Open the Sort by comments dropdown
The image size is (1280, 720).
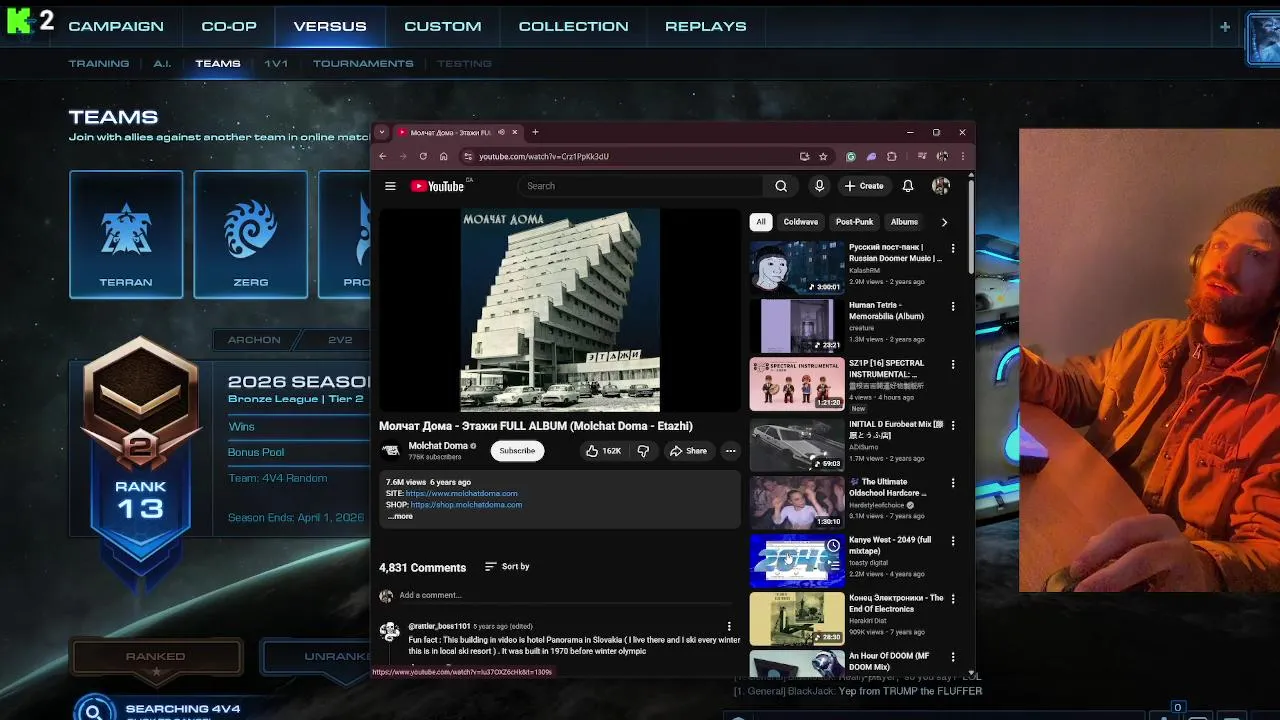coord(507,567)
